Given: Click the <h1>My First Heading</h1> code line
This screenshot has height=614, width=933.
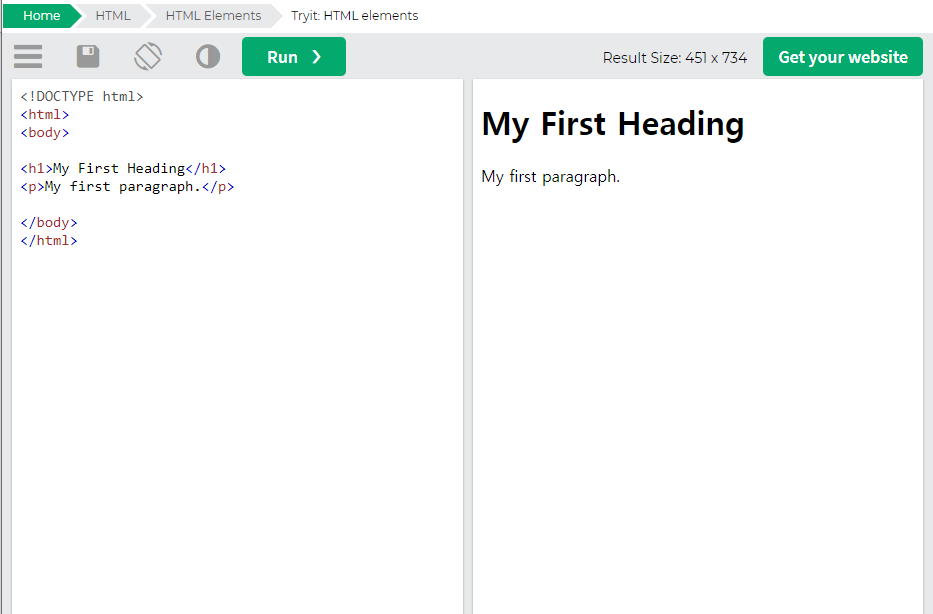Looking at the screenshot, I should tap(123, 168).
